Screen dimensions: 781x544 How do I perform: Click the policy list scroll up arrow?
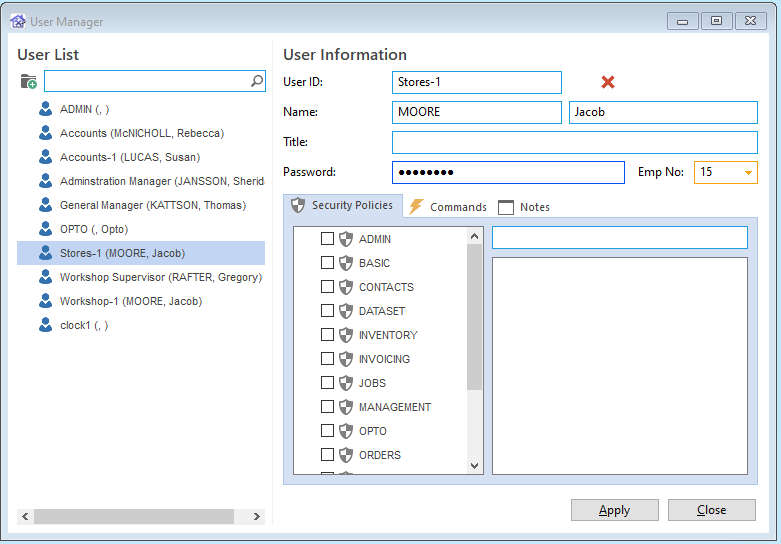[x=474, y=236]
